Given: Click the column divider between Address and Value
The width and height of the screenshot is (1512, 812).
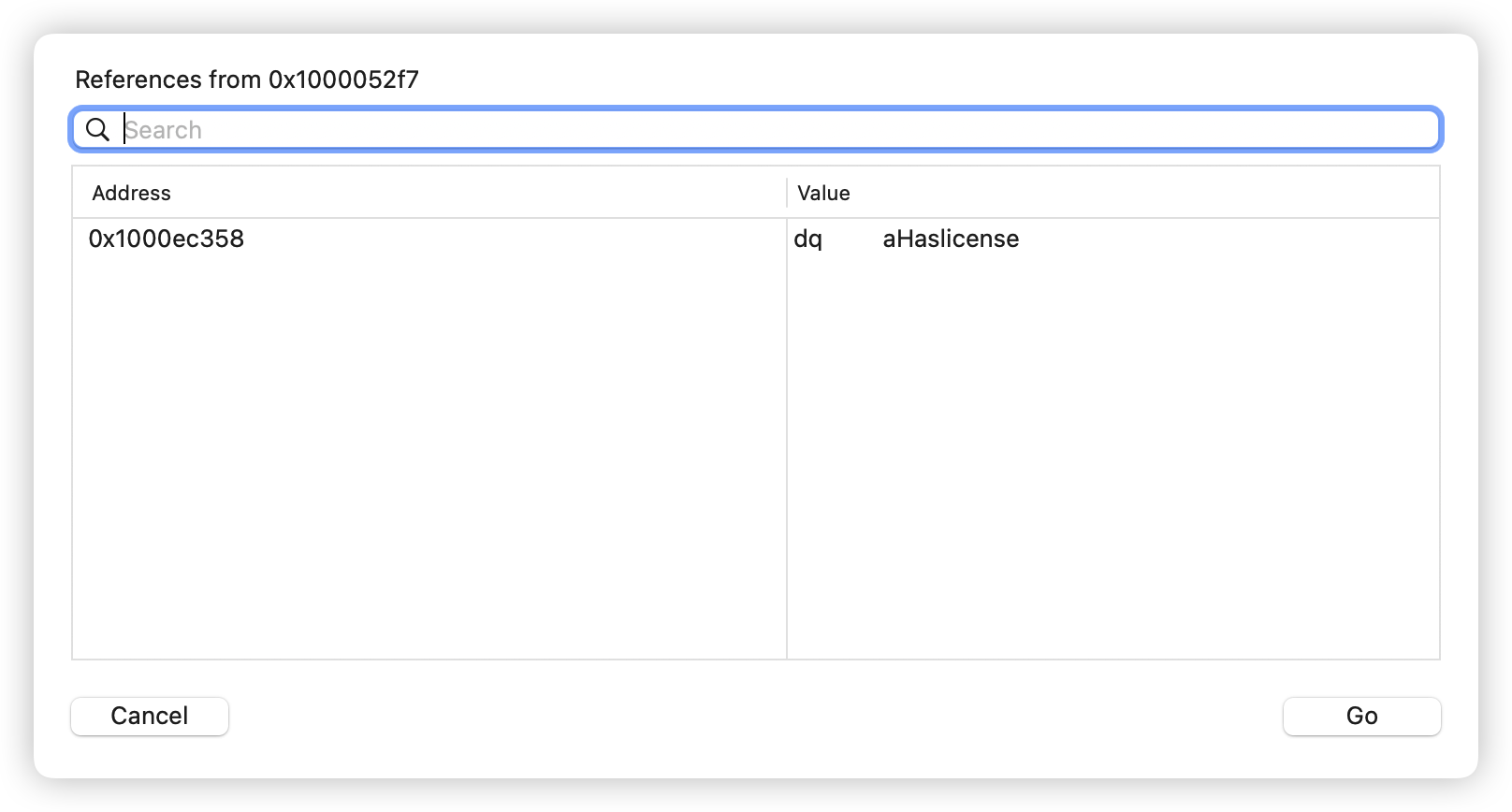Looking at the screenshot, I should (787, 193).
